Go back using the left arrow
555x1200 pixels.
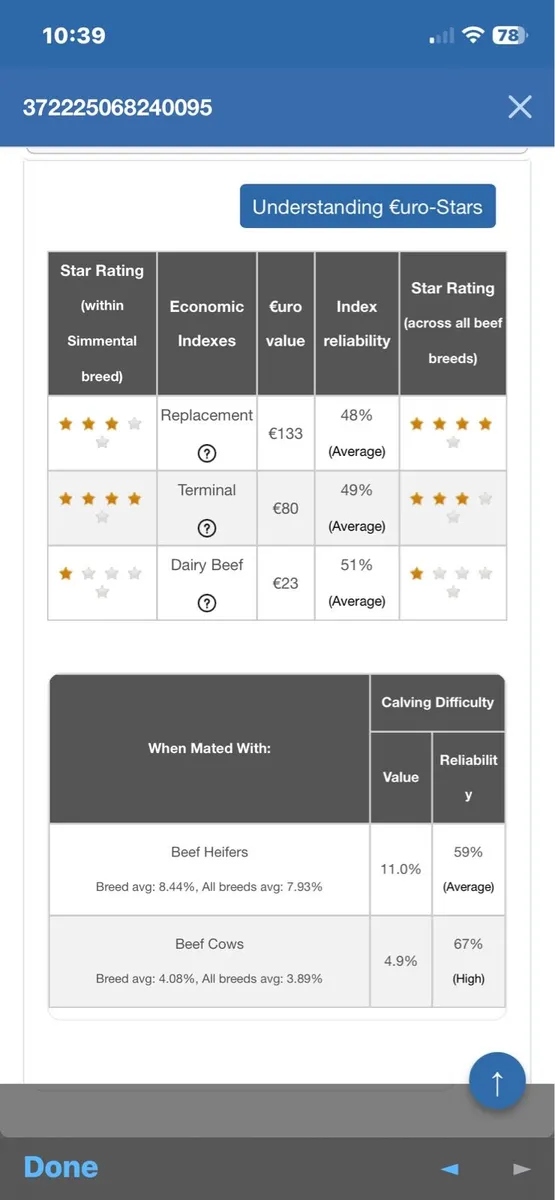click(x=450, y=1168)
